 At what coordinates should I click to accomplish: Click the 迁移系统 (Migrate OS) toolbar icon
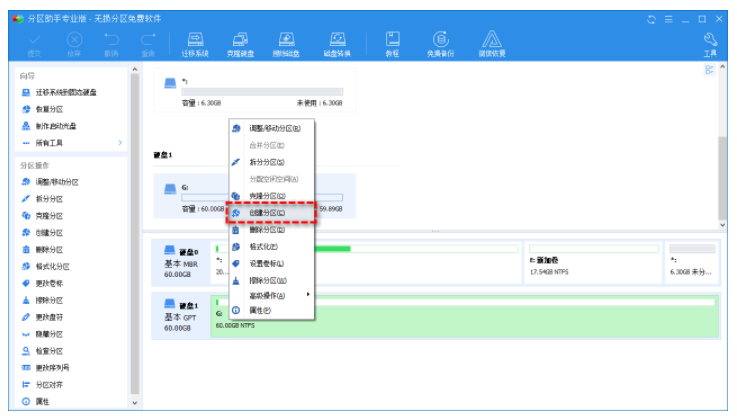click(197, 43)
